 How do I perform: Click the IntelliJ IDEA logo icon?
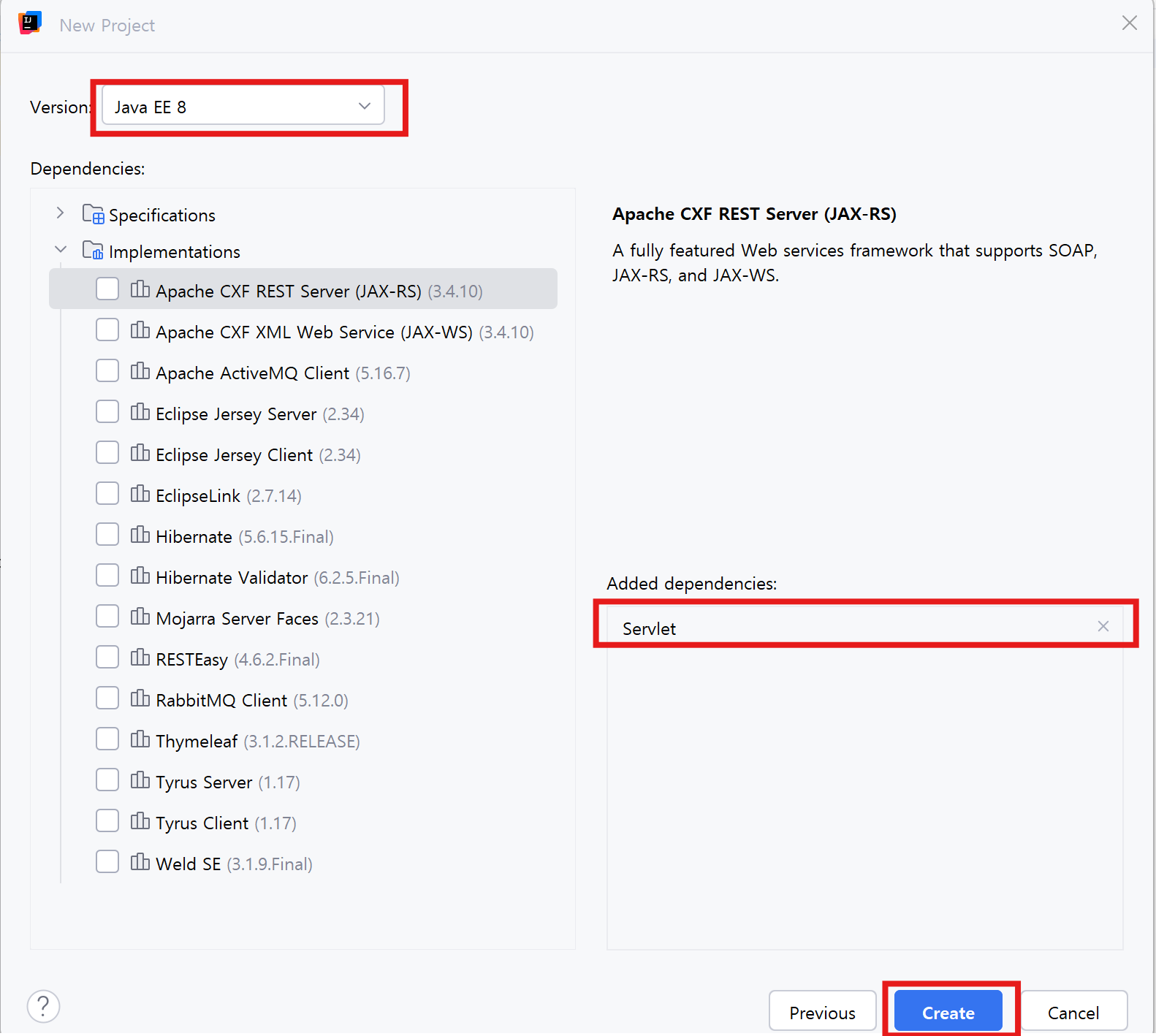[30, 23]
